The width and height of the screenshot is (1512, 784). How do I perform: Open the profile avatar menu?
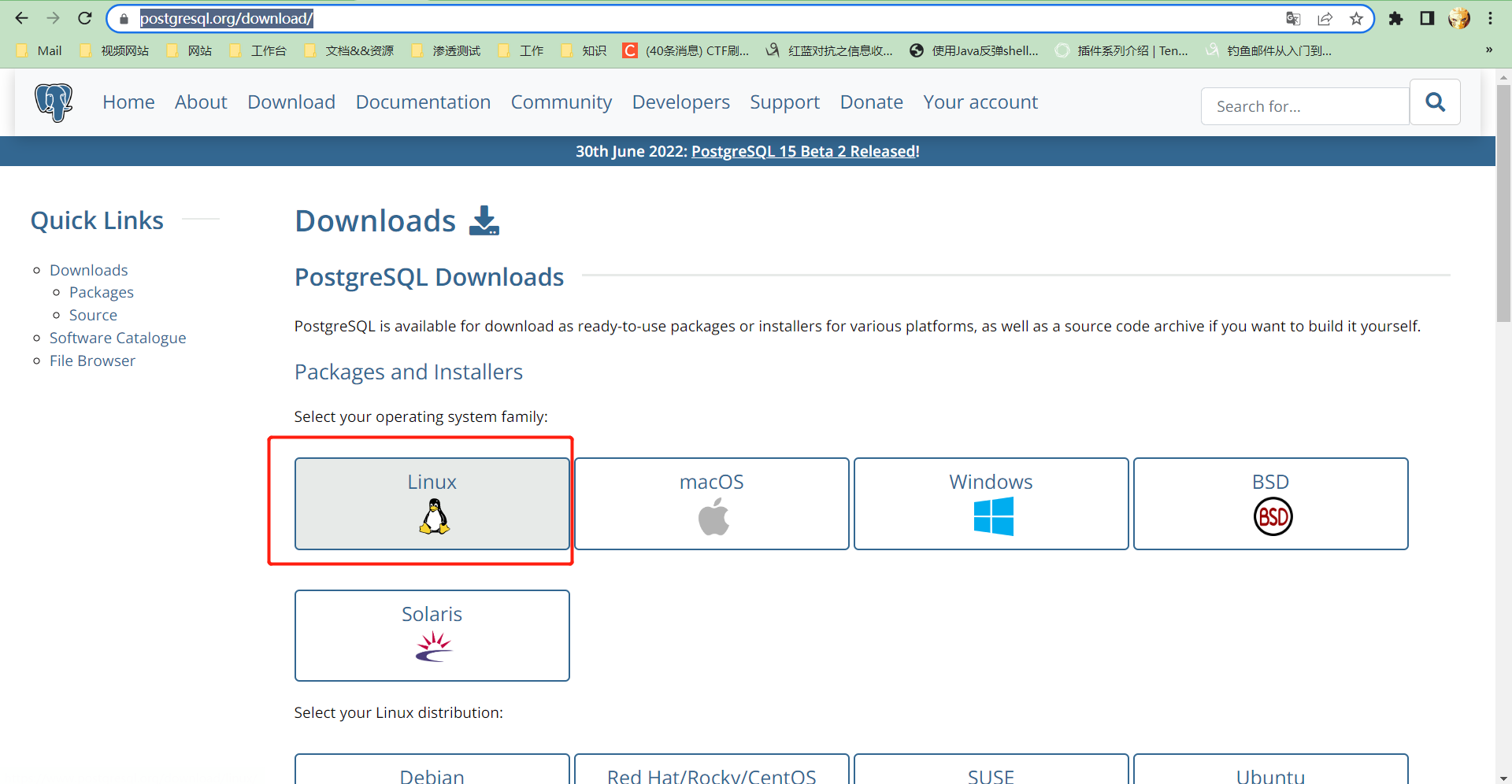[x=1459, y=18]
